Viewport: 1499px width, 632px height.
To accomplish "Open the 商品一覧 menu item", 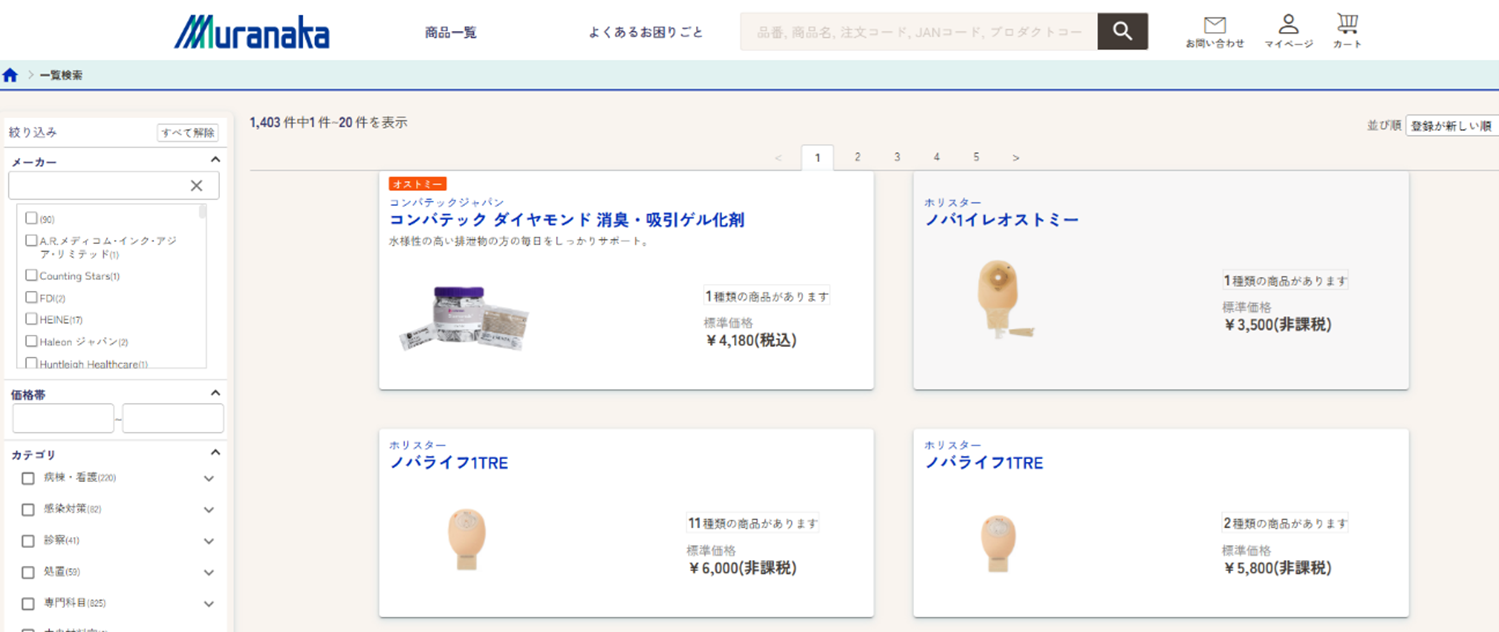I will click(x=450, y=31).
